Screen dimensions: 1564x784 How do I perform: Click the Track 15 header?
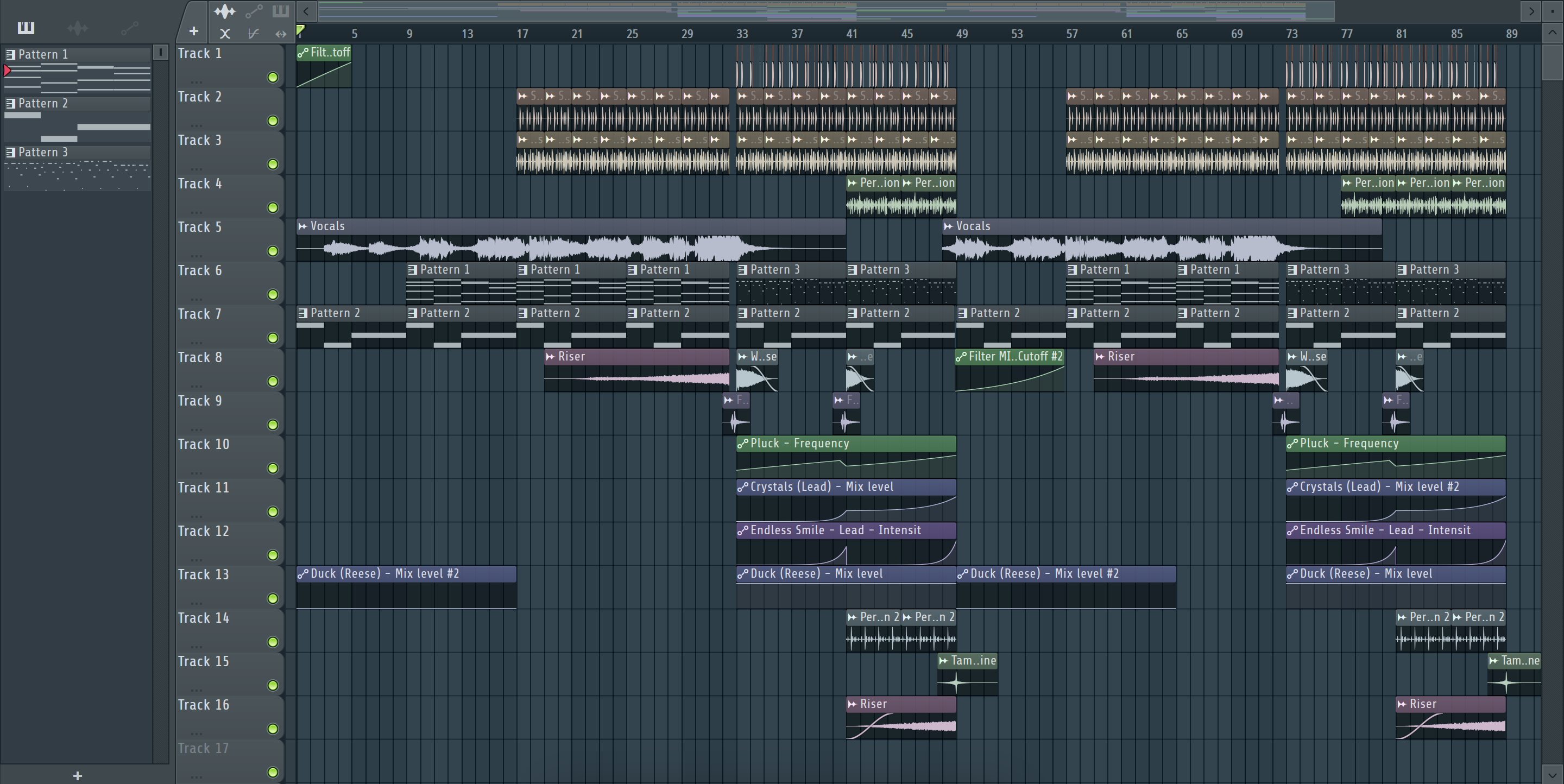(x=230, y=674)
